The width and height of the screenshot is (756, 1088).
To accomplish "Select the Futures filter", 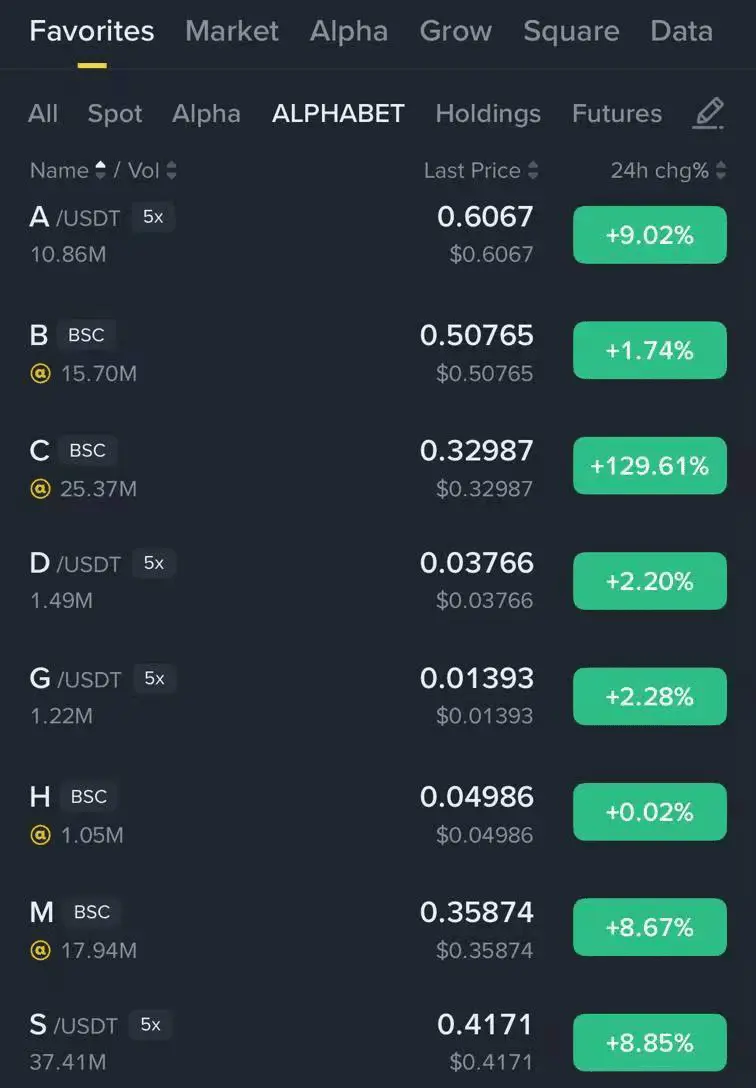I will point(617,114).
